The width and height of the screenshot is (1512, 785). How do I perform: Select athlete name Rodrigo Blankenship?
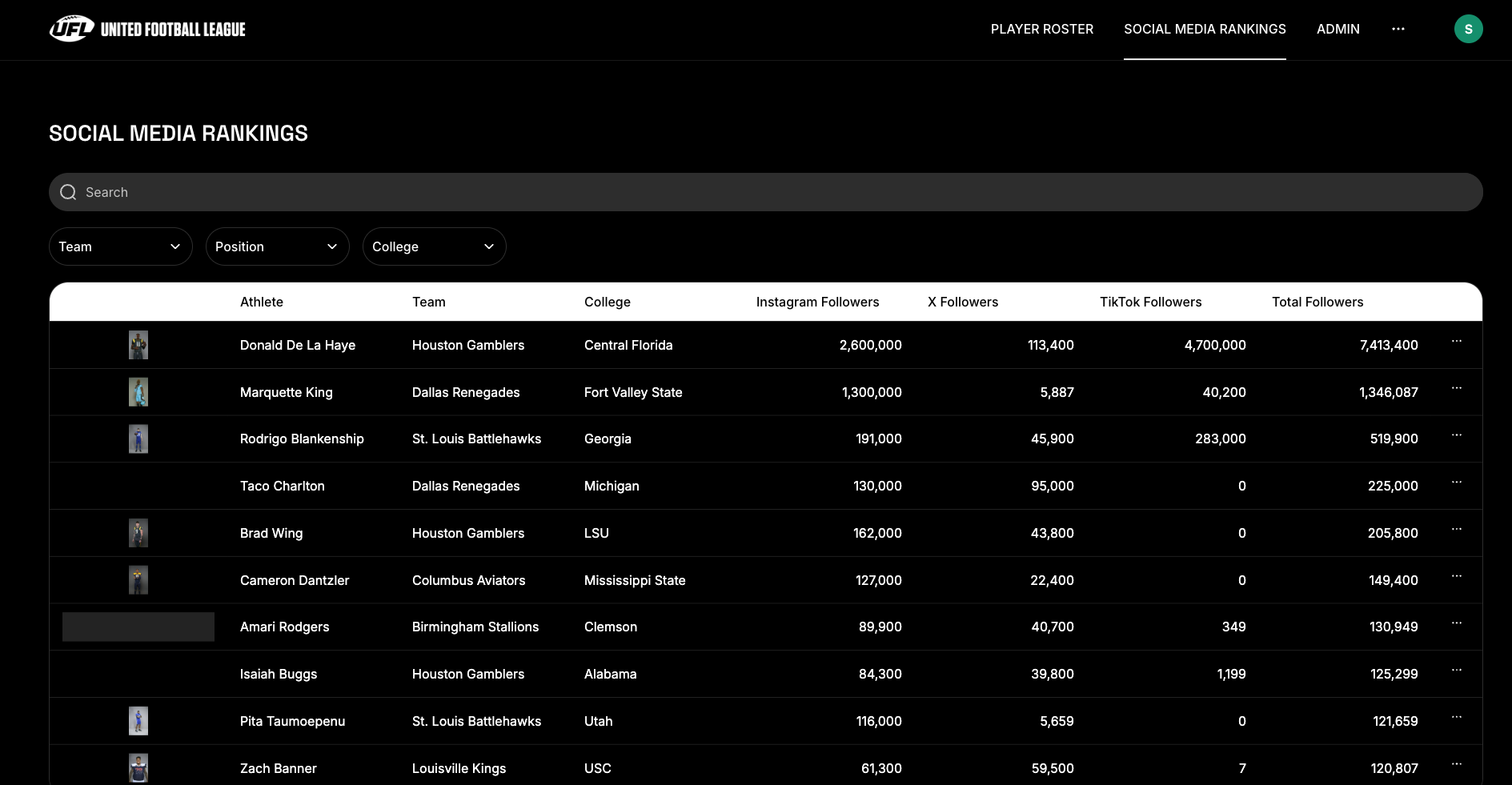[302, 439]
